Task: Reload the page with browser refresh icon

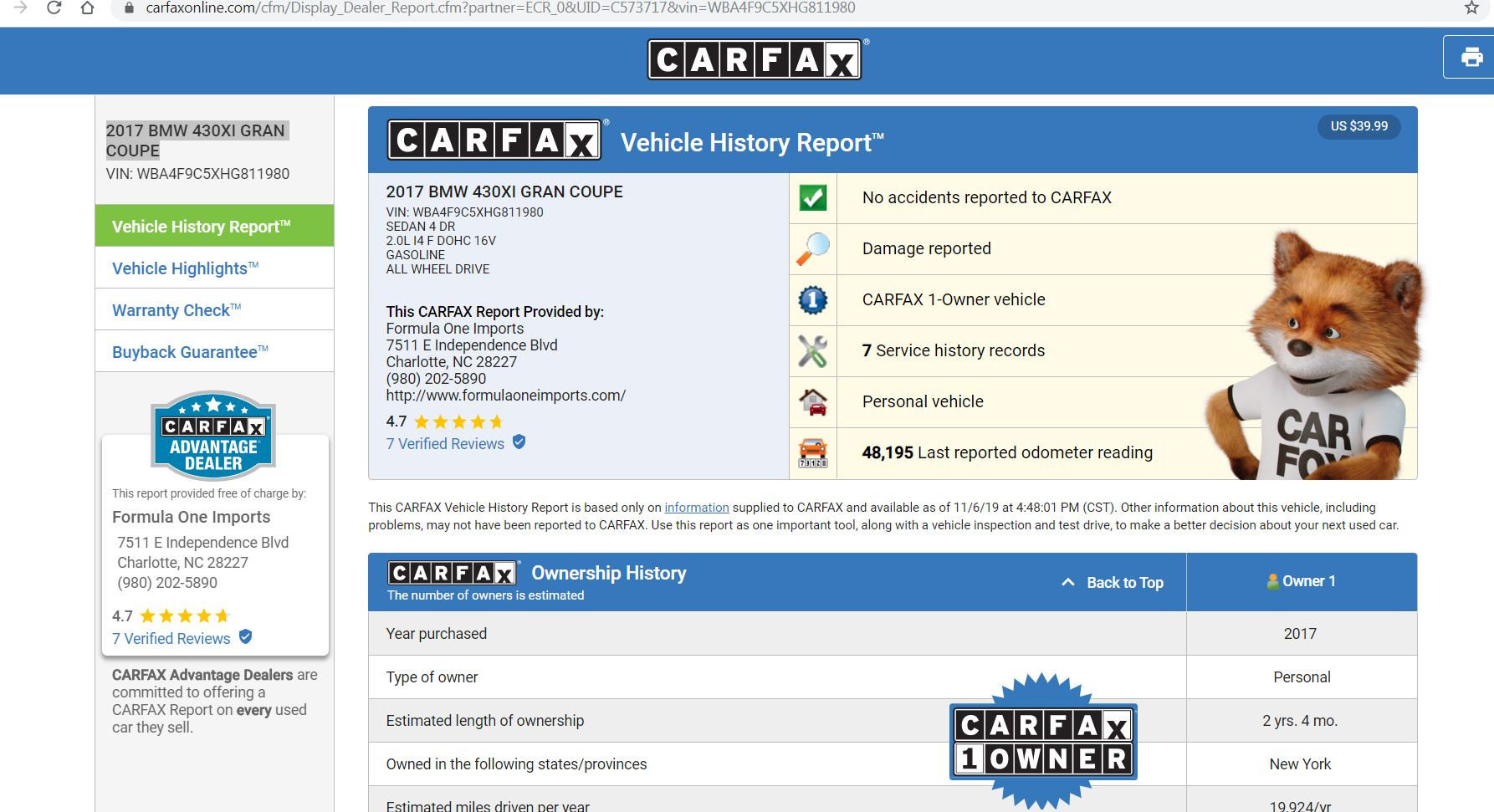Action: click(x=54, y=8)
